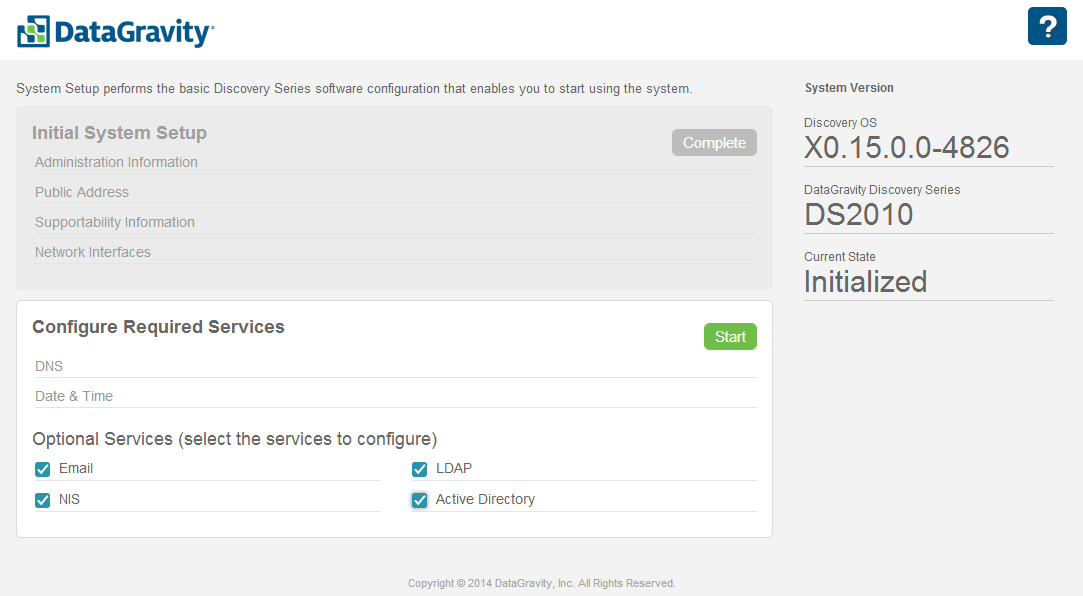Uncheck the Email optional service
1083x596 pixels.
[x=42, y=469]
